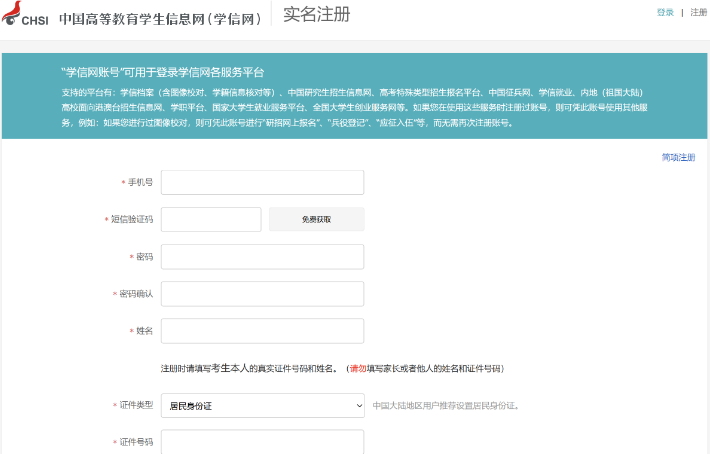Click the 密码确认 input field
The width and height of the screenshot is (710, 454).
[x=262, y=294]
